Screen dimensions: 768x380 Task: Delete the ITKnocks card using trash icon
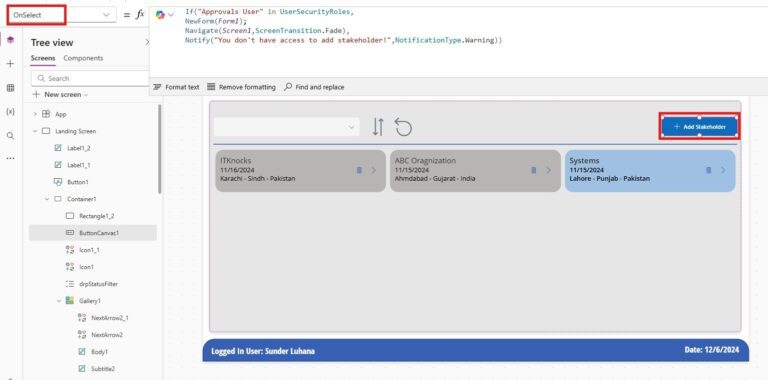click(359, 170)
